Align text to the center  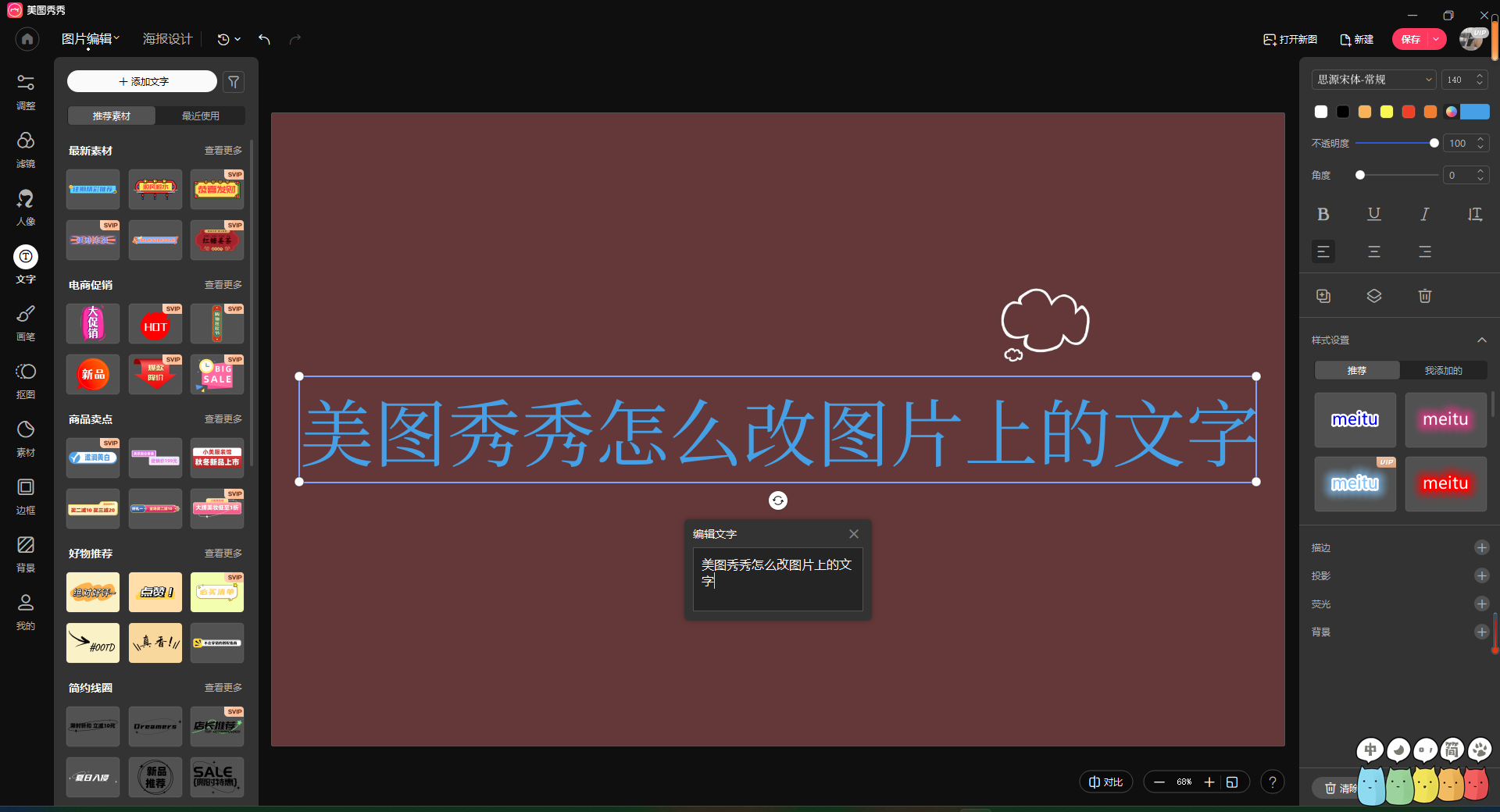1374,251
